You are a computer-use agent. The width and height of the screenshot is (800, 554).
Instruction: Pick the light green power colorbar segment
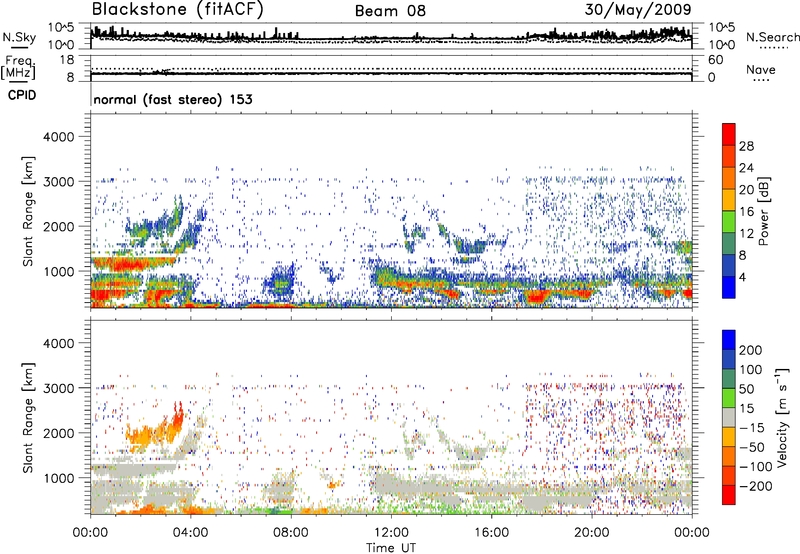[x=729, y=222]
